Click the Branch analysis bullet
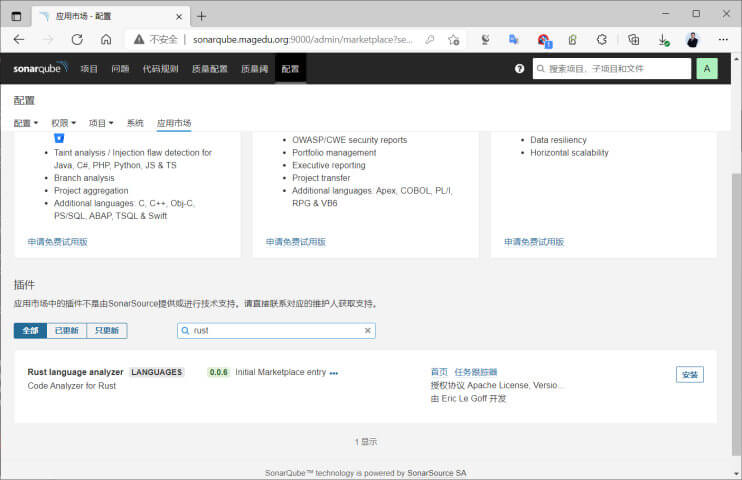Image resolution: width=742 pixels, height=480 pixels. click(x=84, y=178)
